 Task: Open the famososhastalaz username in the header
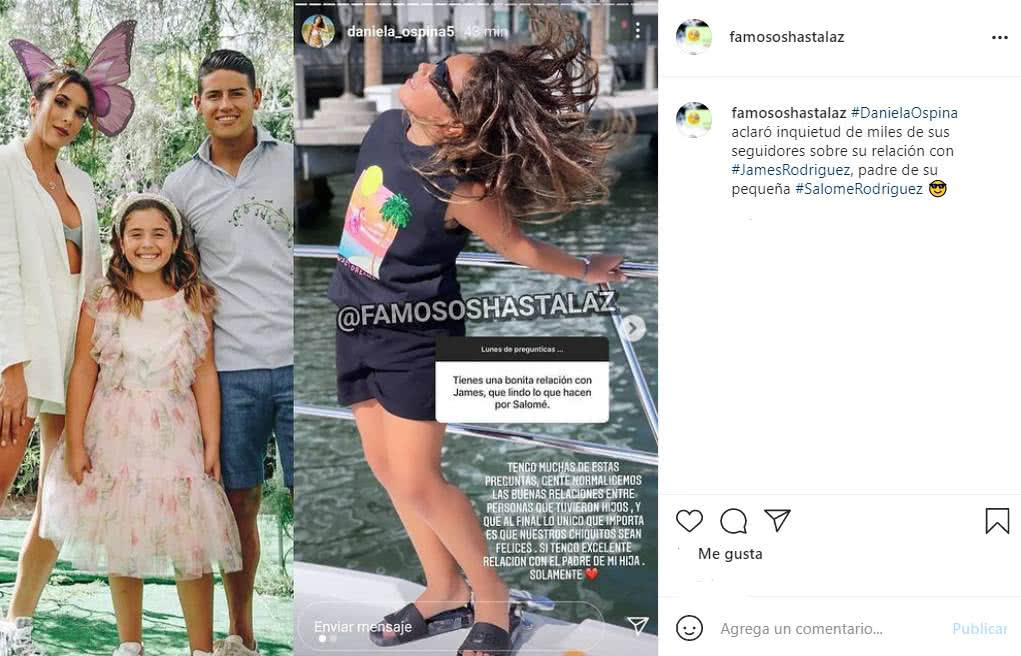[x=787, y=37]
